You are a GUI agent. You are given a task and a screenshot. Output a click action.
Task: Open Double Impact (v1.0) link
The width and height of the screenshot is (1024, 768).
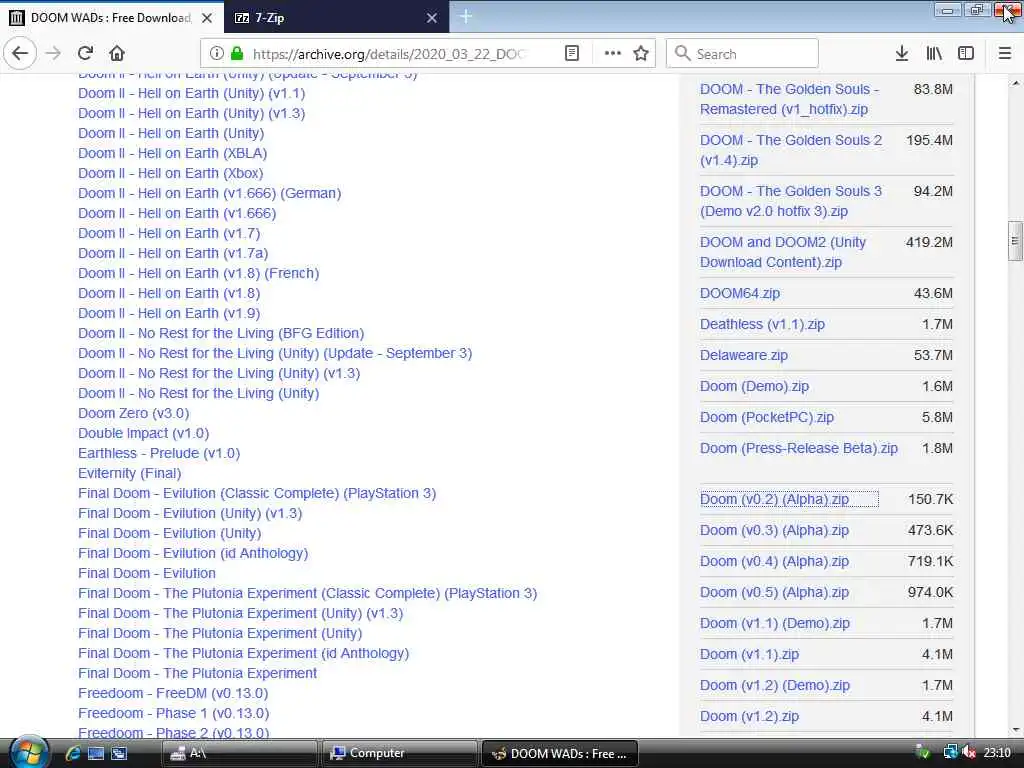point(144,434)
